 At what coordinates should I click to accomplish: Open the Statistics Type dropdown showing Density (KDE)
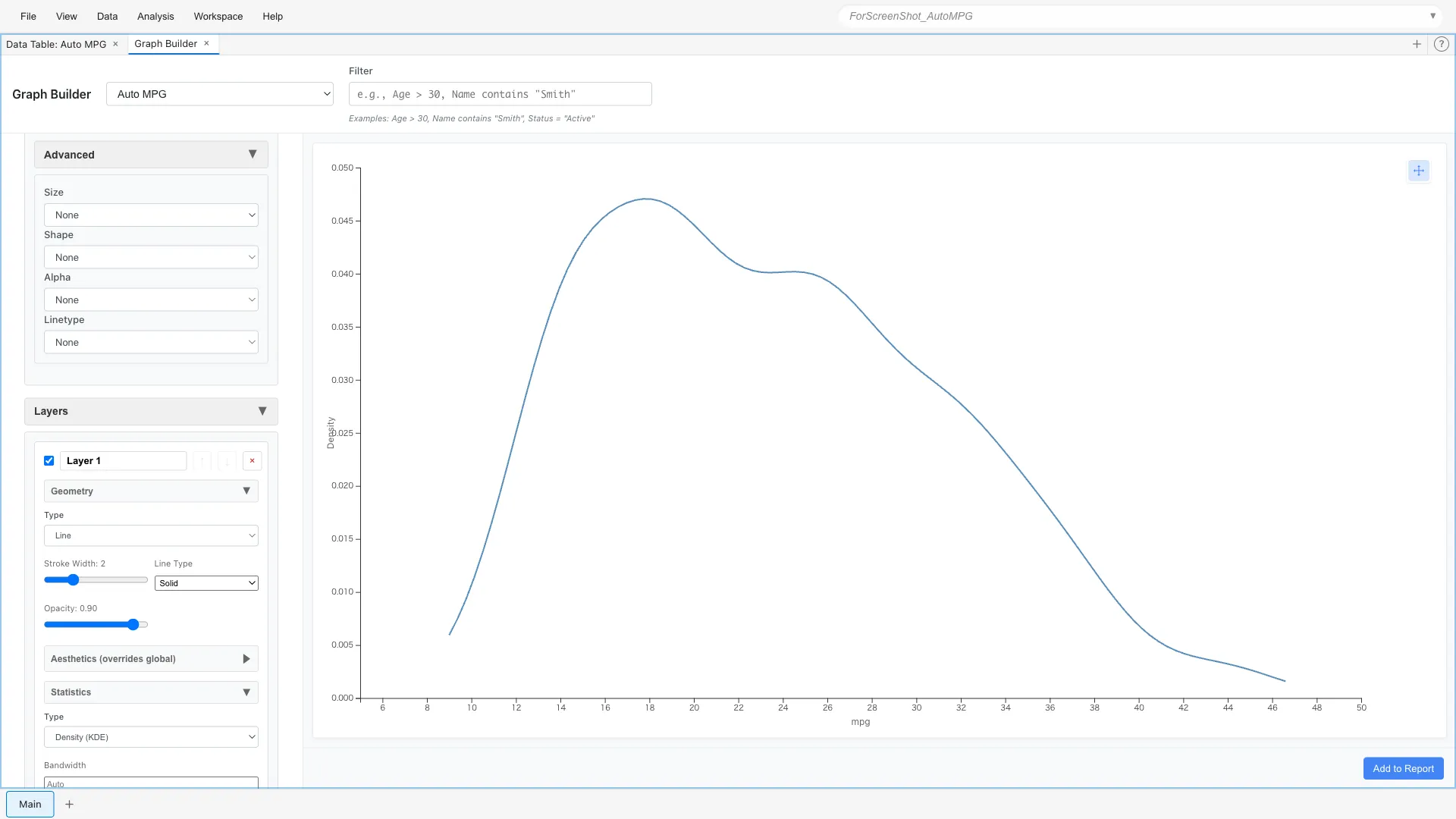pyautogui.click(x=151, y=736)
